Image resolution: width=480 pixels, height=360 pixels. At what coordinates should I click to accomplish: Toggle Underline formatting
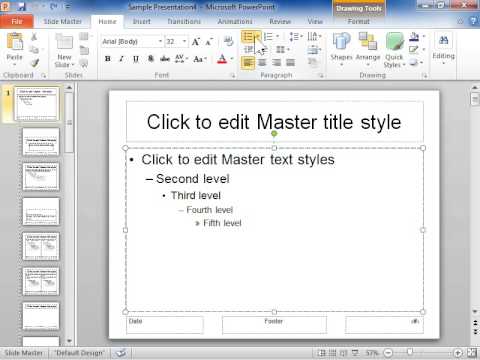[136, 59]
